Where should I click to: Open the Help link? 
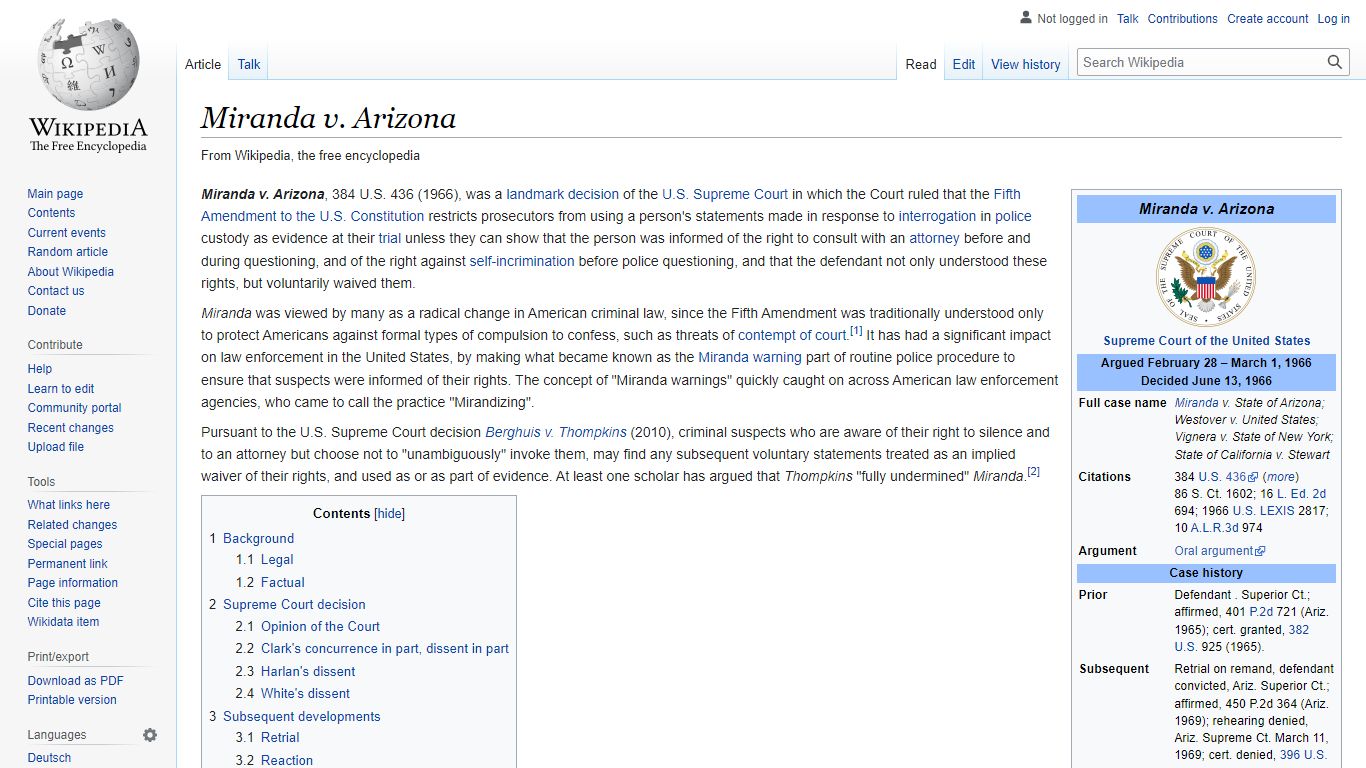40,369
